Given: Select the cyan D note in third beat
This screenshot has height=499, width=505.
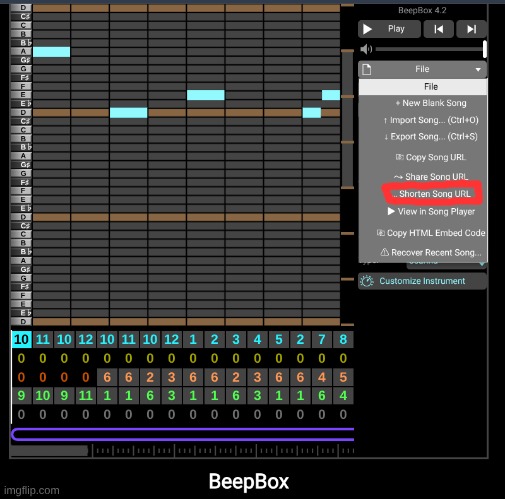Looking at the screenshot, I should tap(129, 113).
